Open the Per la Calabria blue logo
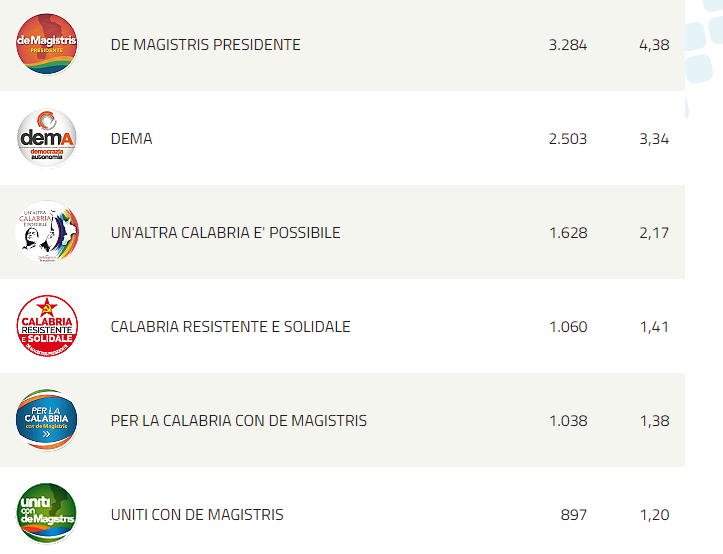The width and height of the screenshot is (723, 554). pos(47,420)
